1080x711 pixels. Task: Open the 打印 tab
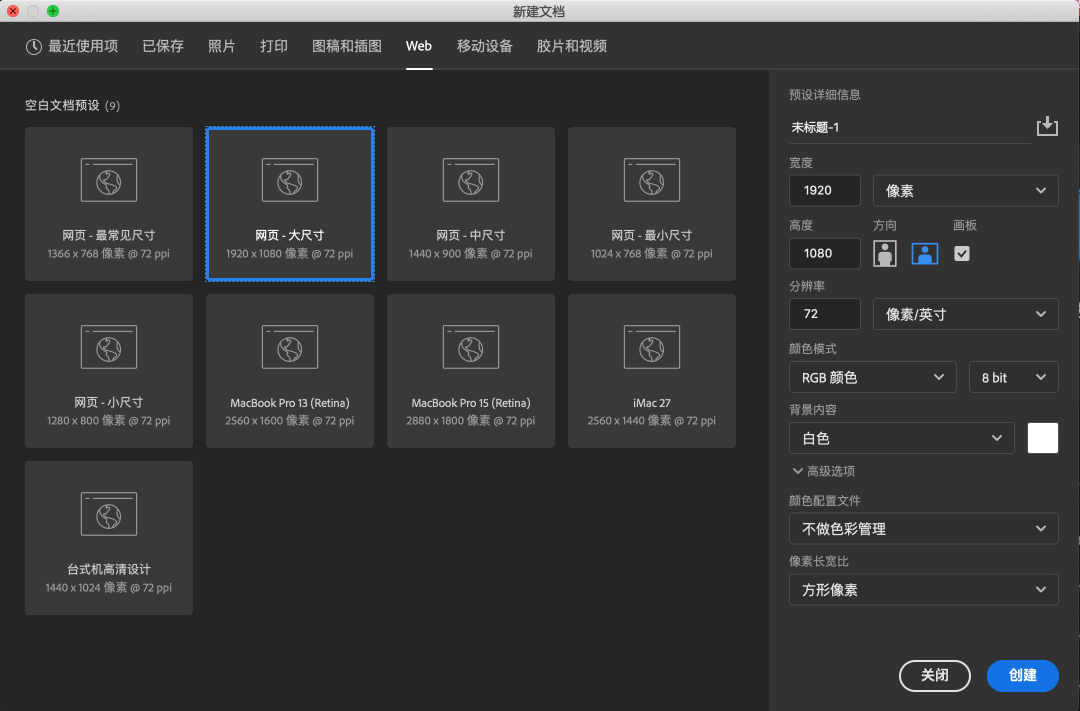click(273, 46)
